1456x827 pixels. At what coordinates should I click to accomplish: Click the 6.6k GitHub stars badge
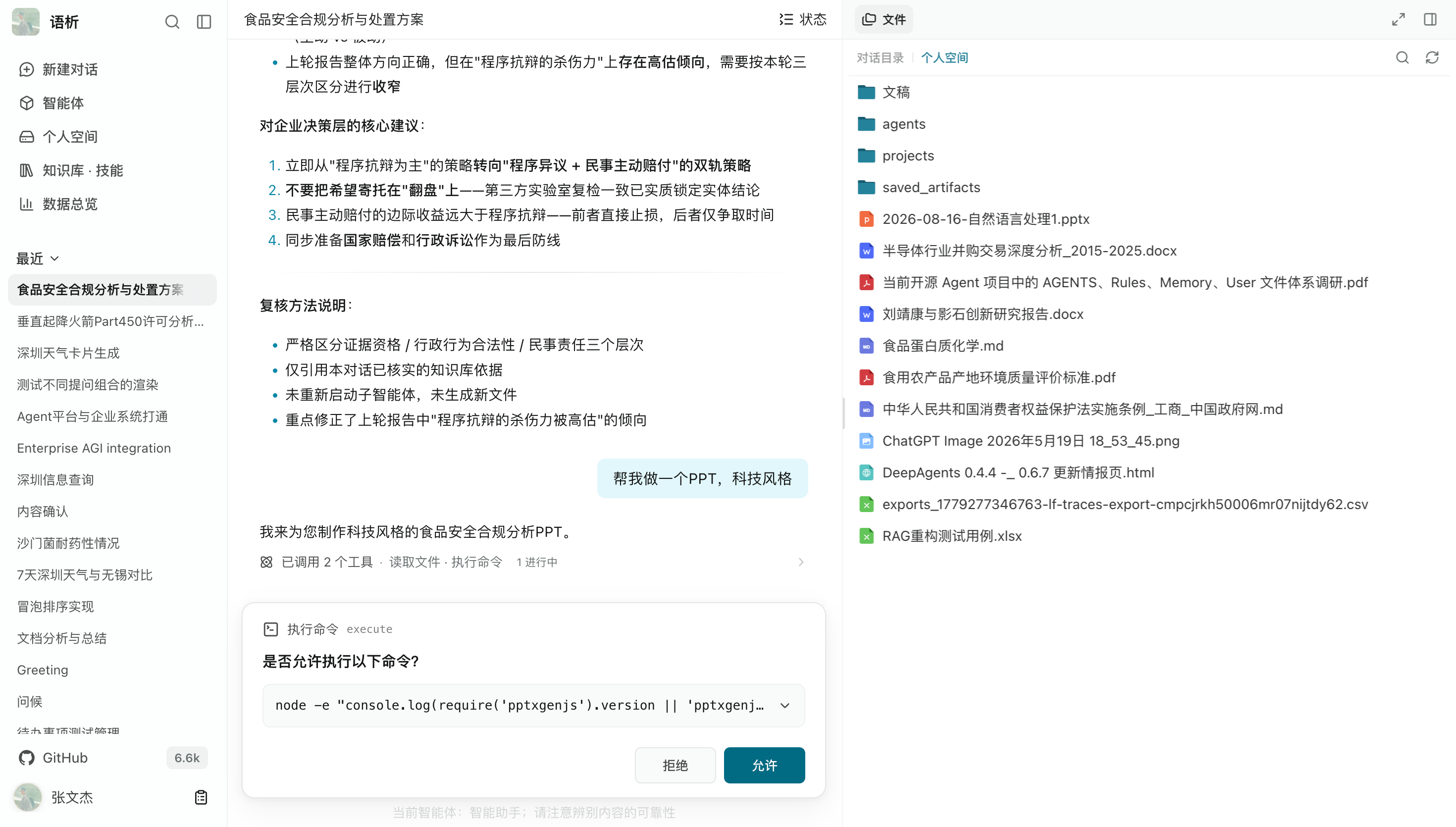pyautogui.click(x=187, y=758)
